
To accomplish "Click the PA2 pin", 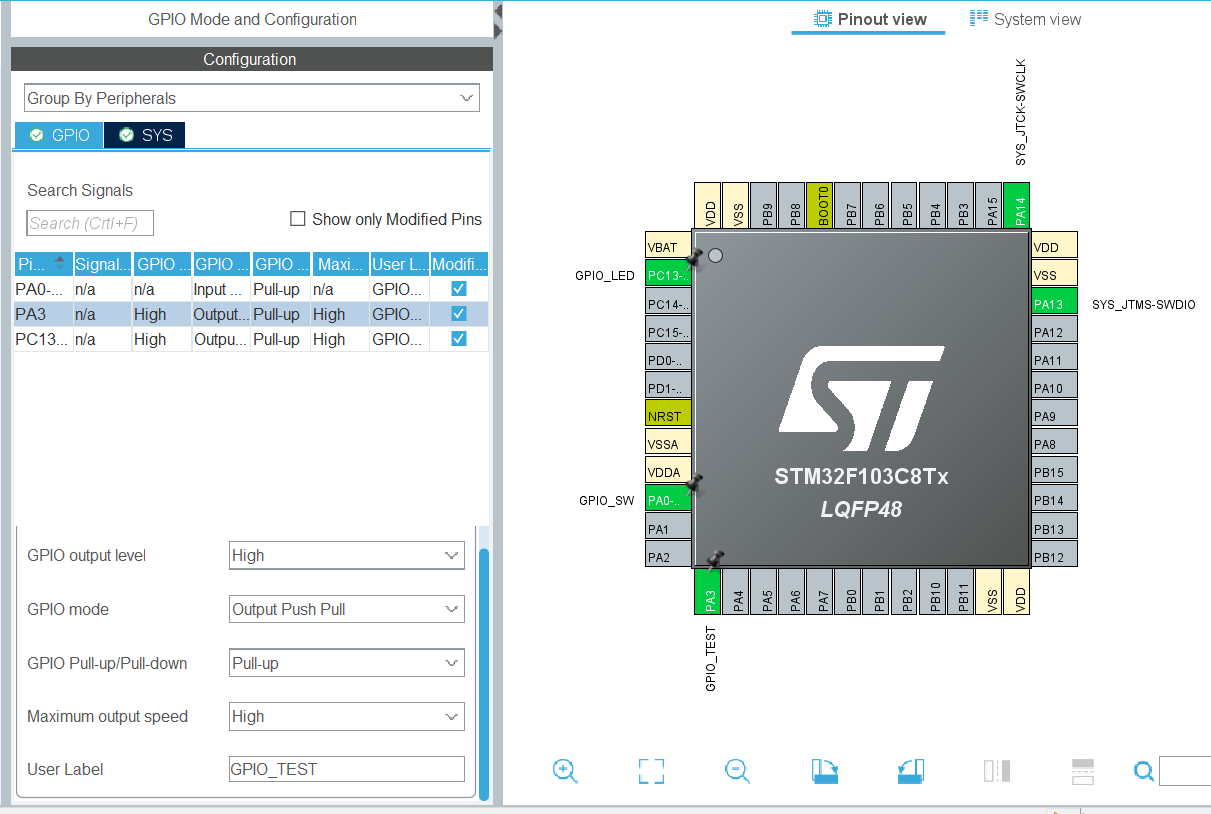I will tap(668, 556).
